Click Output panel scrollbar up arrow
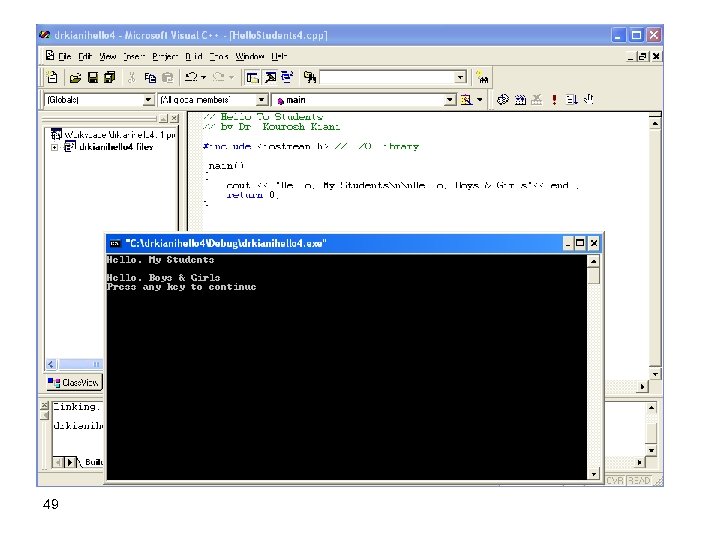 [651, 408]
